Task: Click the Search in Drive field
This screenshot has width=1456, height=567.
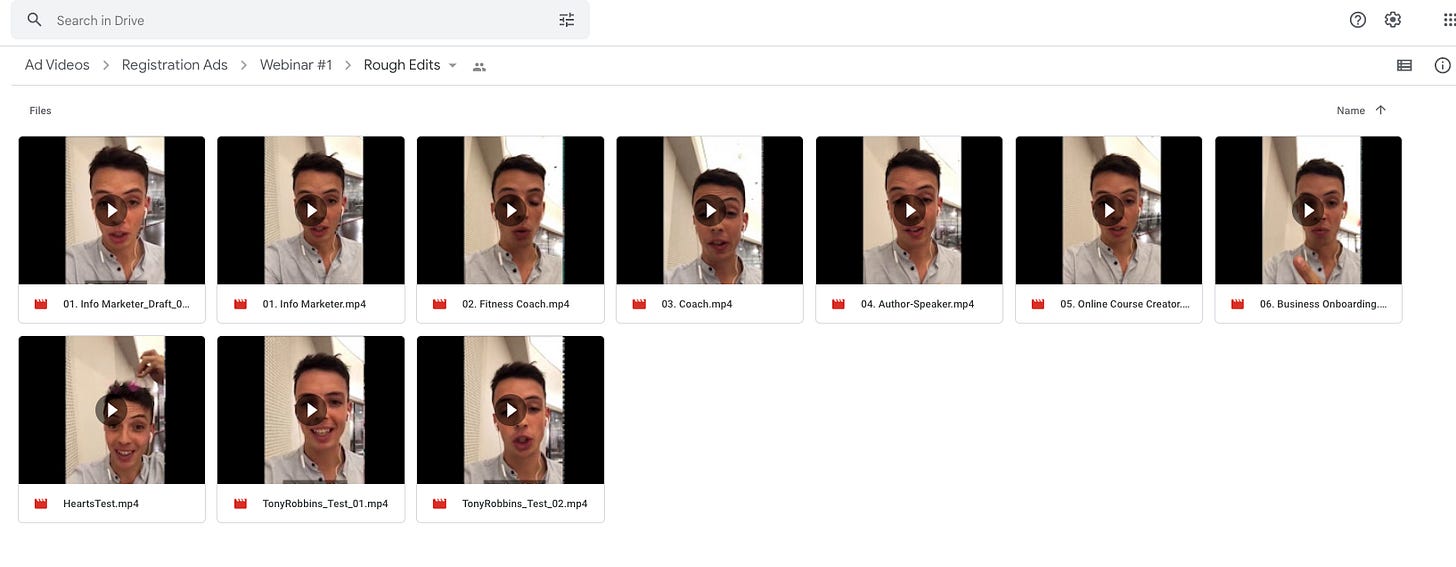Action: pos(300,20)
